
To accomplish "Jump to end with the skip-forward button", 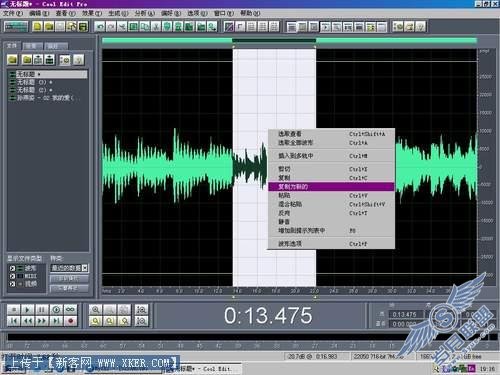I will point(56,321).
